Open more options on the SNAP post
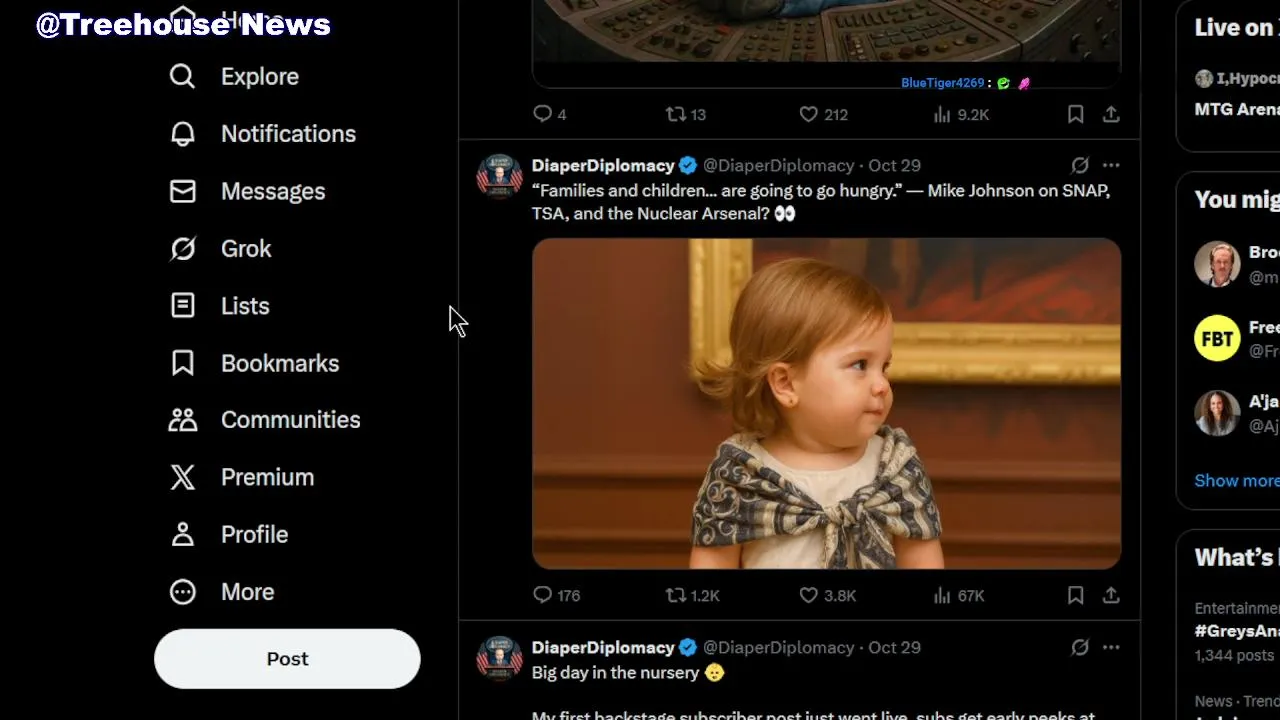1280x720 pixels. click(x=1111, y=165)
